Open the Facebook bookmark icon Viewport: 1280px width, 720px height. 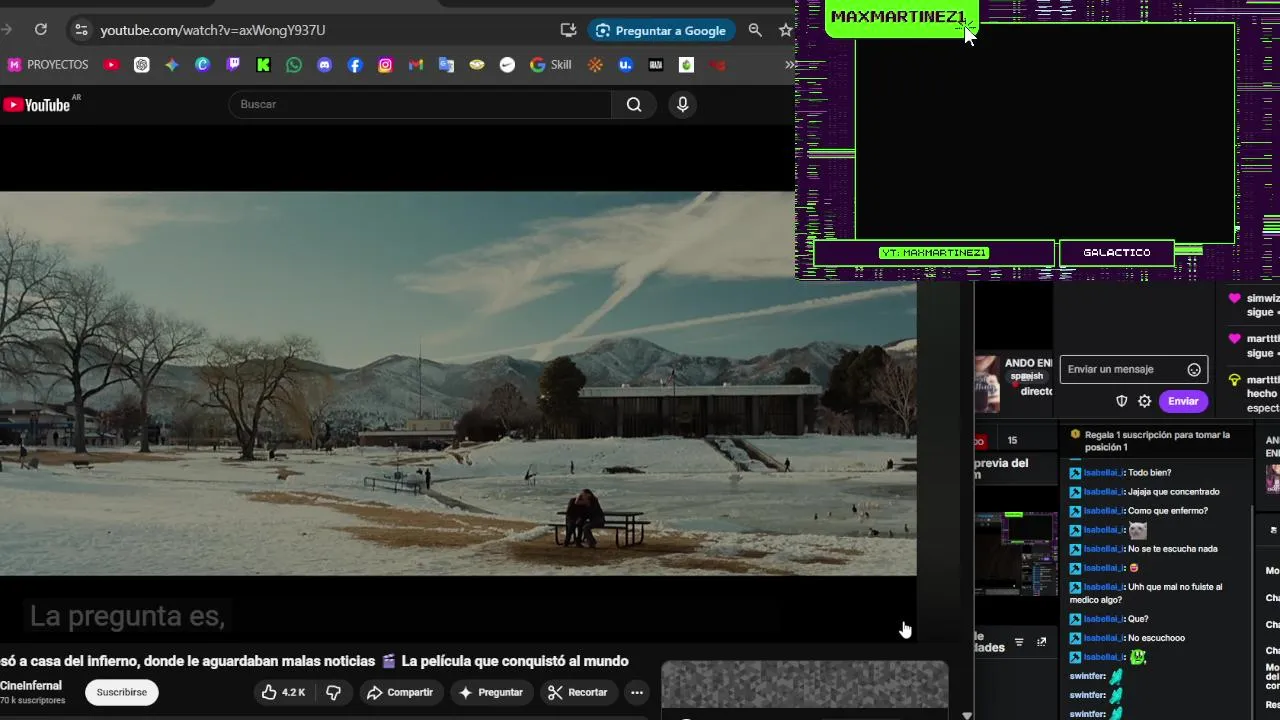click(355, 65)
